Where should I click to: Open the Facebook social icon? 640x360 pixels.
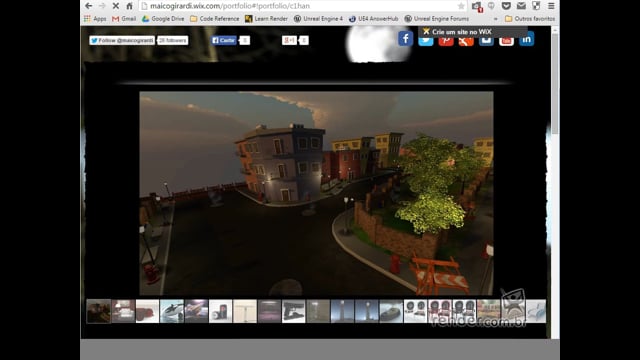pyautogui.click(x=405, y=39)
